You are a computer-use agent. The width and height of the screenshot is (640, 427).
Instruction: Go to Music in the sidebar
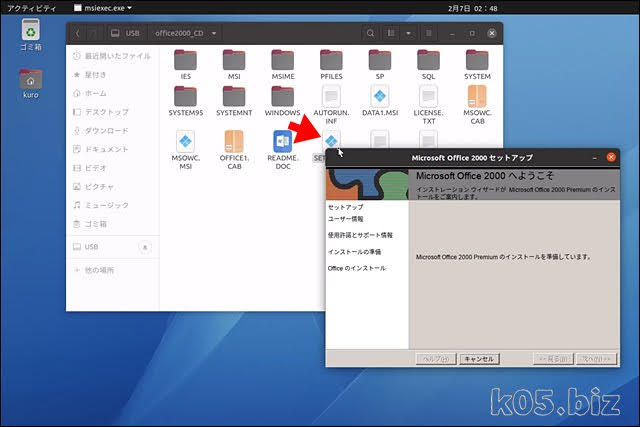tap(112, 205)
